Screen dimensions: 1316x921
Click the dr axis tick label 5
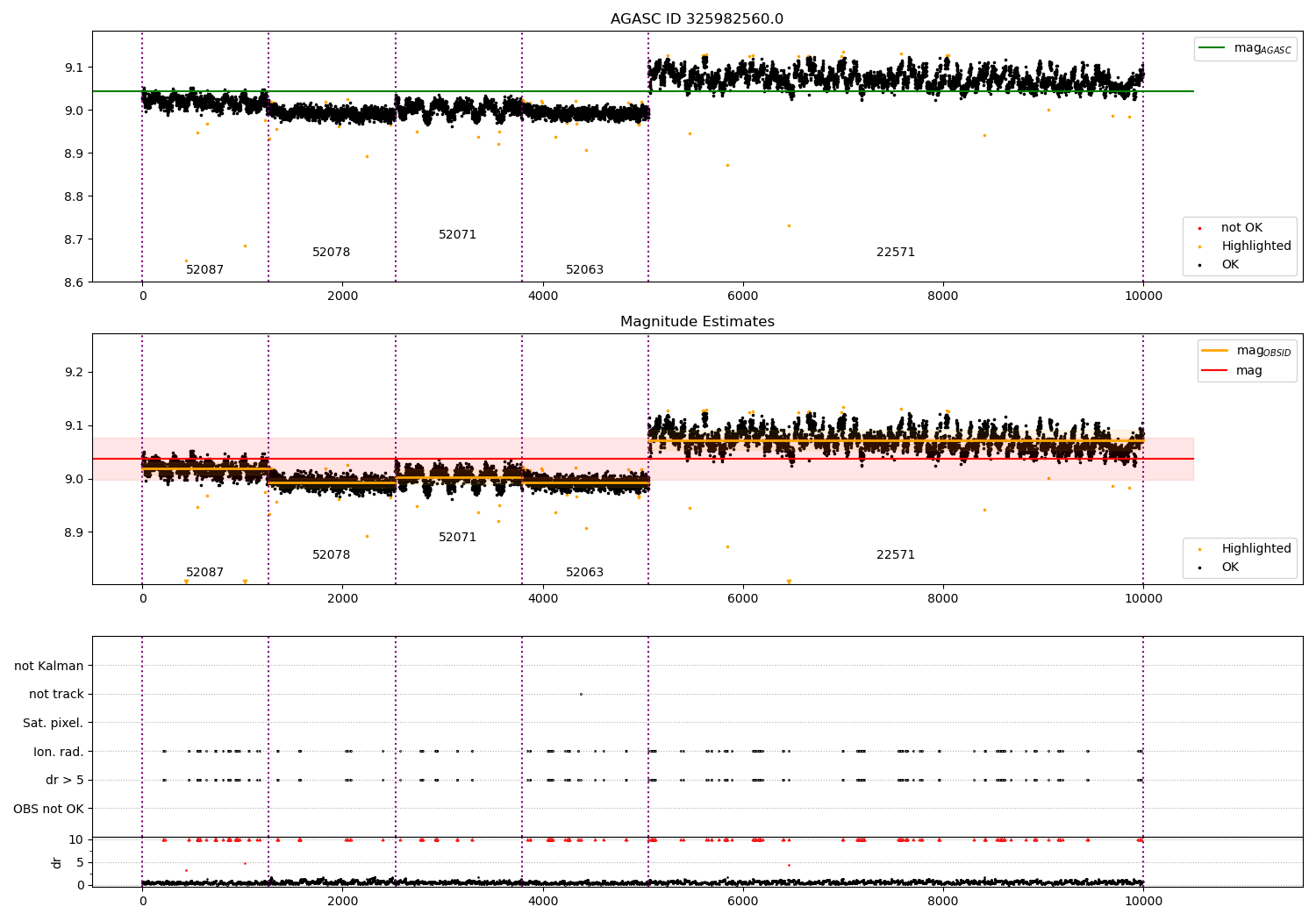(x=80, y=862)
